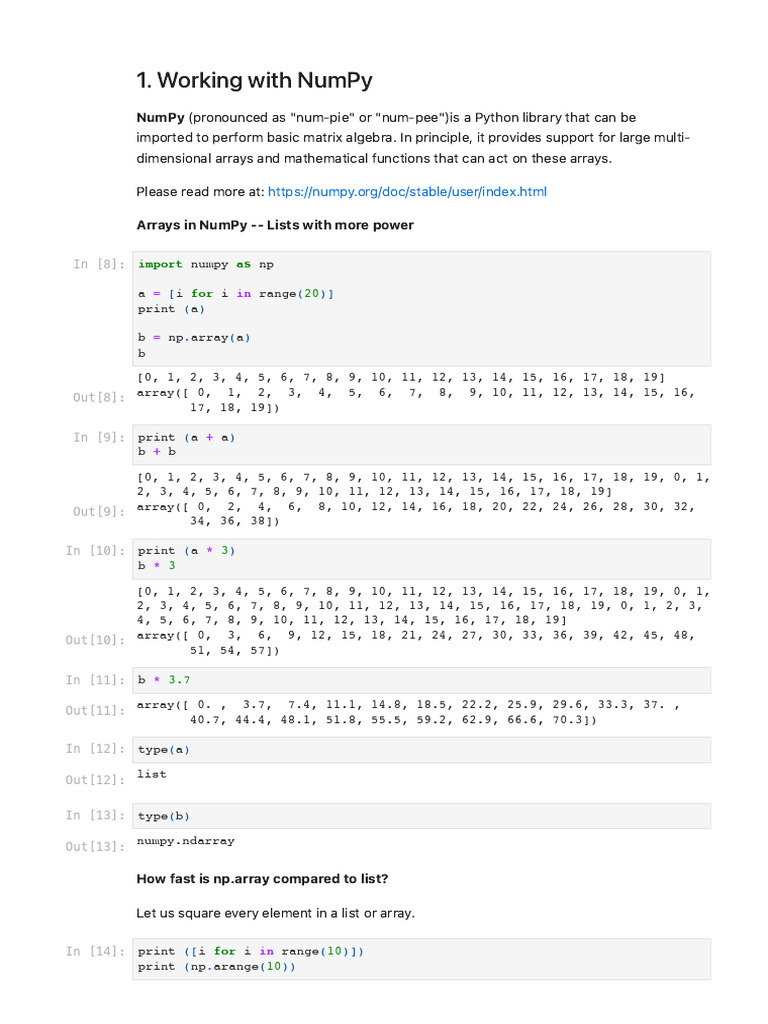This screenshot has height=1024, width=768.
Task: Focus the In [14] code cell with np.arange(10)
Action: coord(421,959)
